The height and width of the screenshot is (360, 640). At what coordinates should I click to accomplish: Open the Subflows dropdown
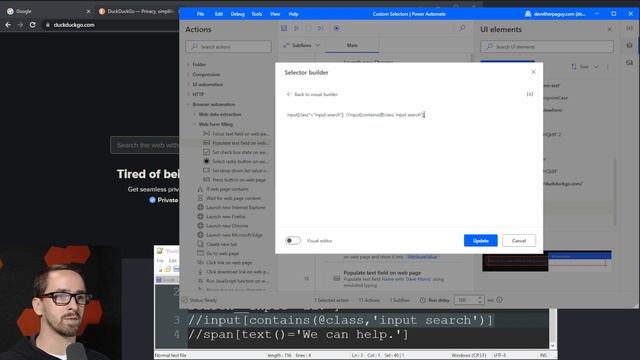(302, 45)
